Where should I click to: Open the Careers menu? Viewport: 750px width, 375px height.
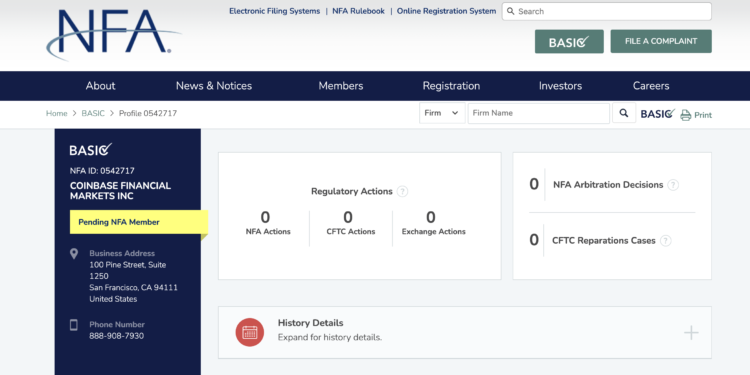(651, 86)
